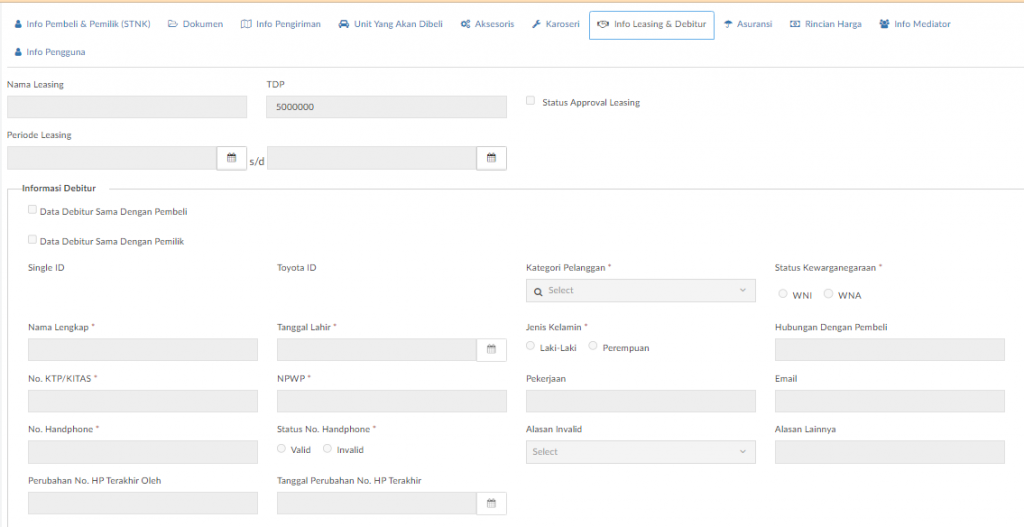The width and height of the screenshot is (1024, 527).
Task: Open calendar for Periode Leasing end date
Action: [x=492, y=158]
